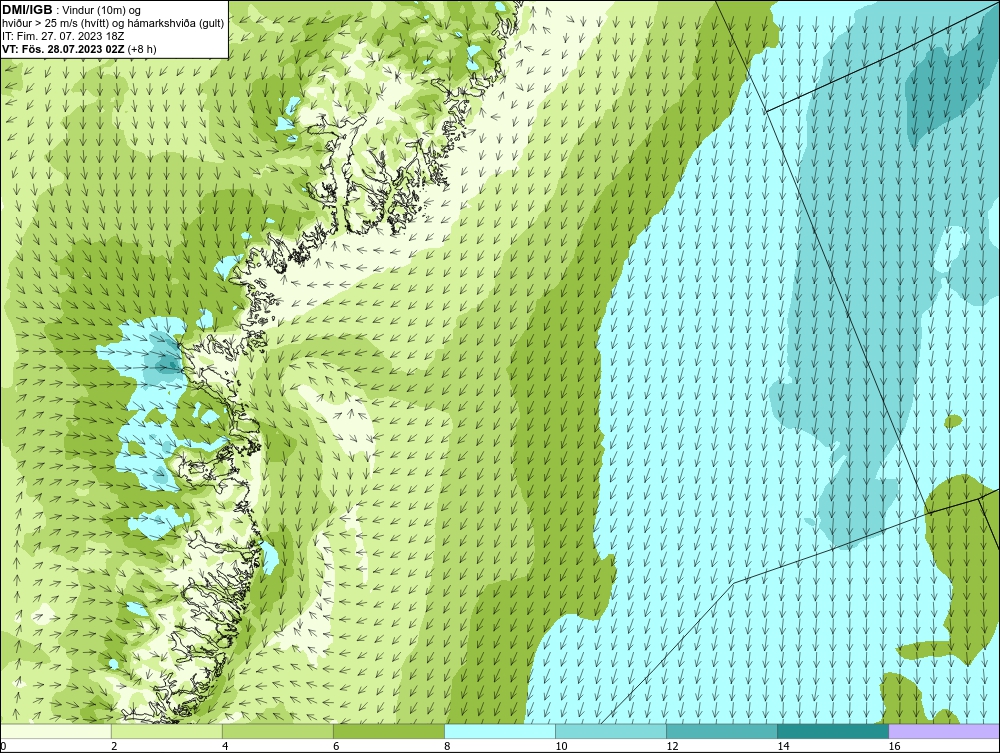Click the DMI/IGB title text
The width and height of the screenshot is (1000, 753).
(27, 10)
